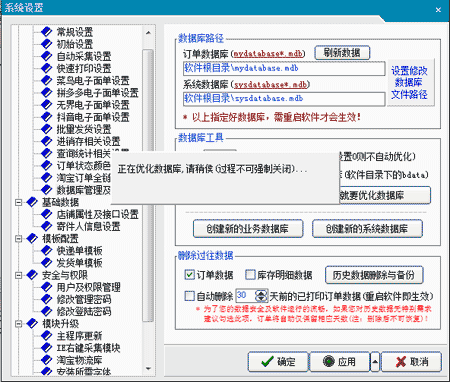Click the icon beside 寄件人信息设置
This screenshot has height=382, width=450.
tap(47, 226)
